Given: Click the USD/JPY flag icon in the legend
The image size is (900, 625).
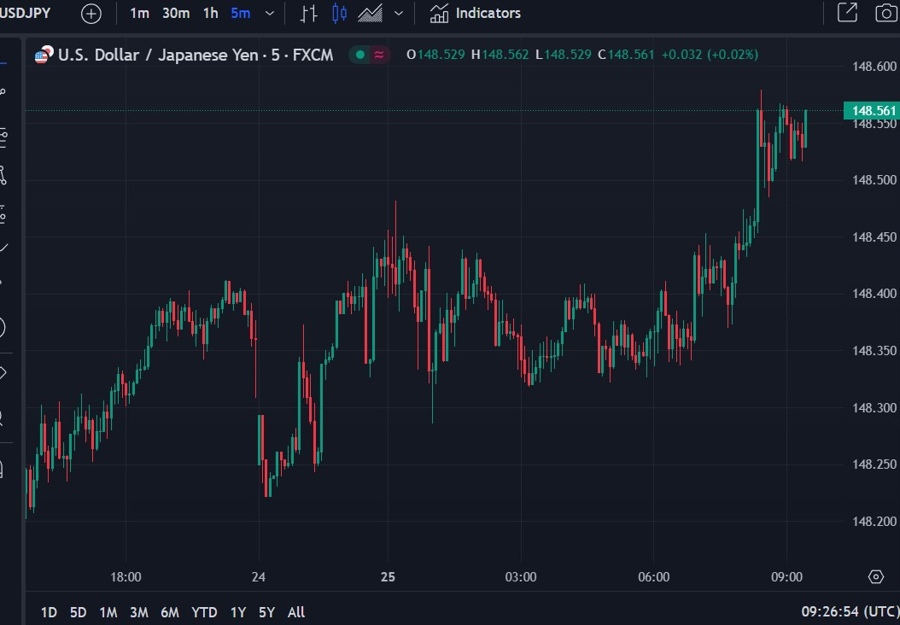Looking at the screenshot, I should point(44,55).
